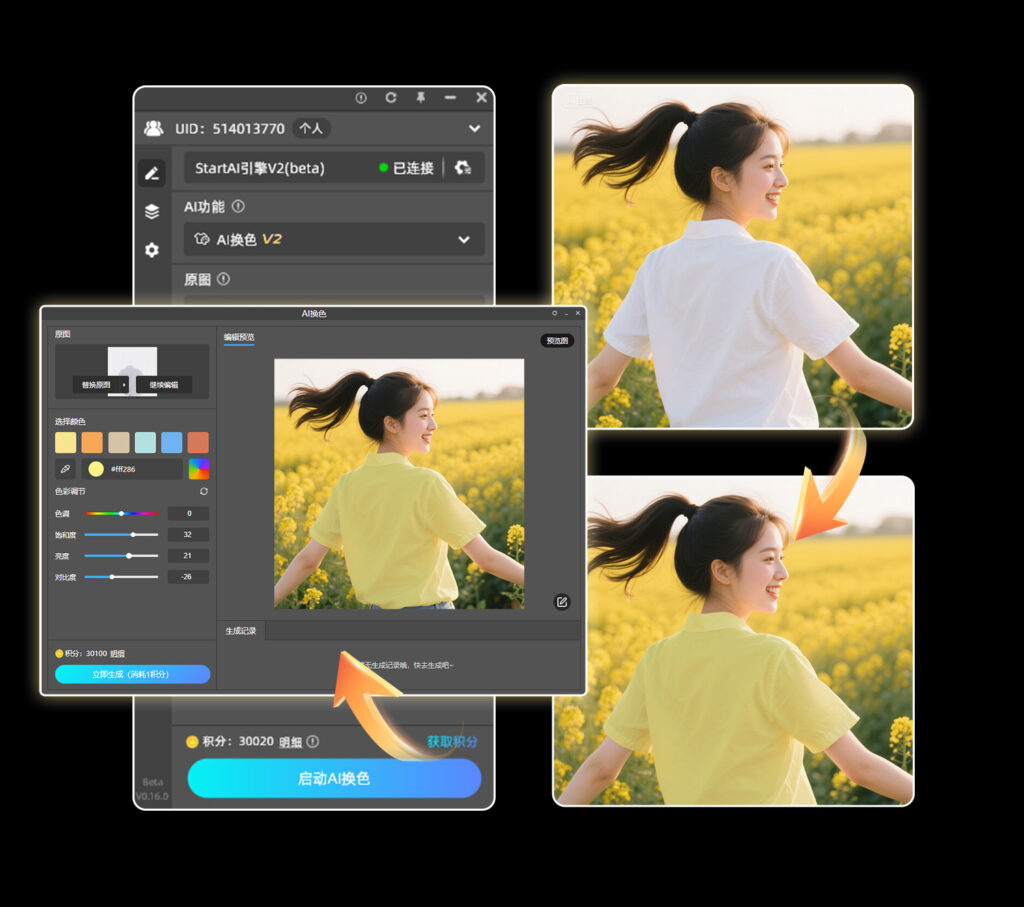Click the info icon beside AI功能
The width and height of the screenshot is (1024, 907).
[238, 206]
